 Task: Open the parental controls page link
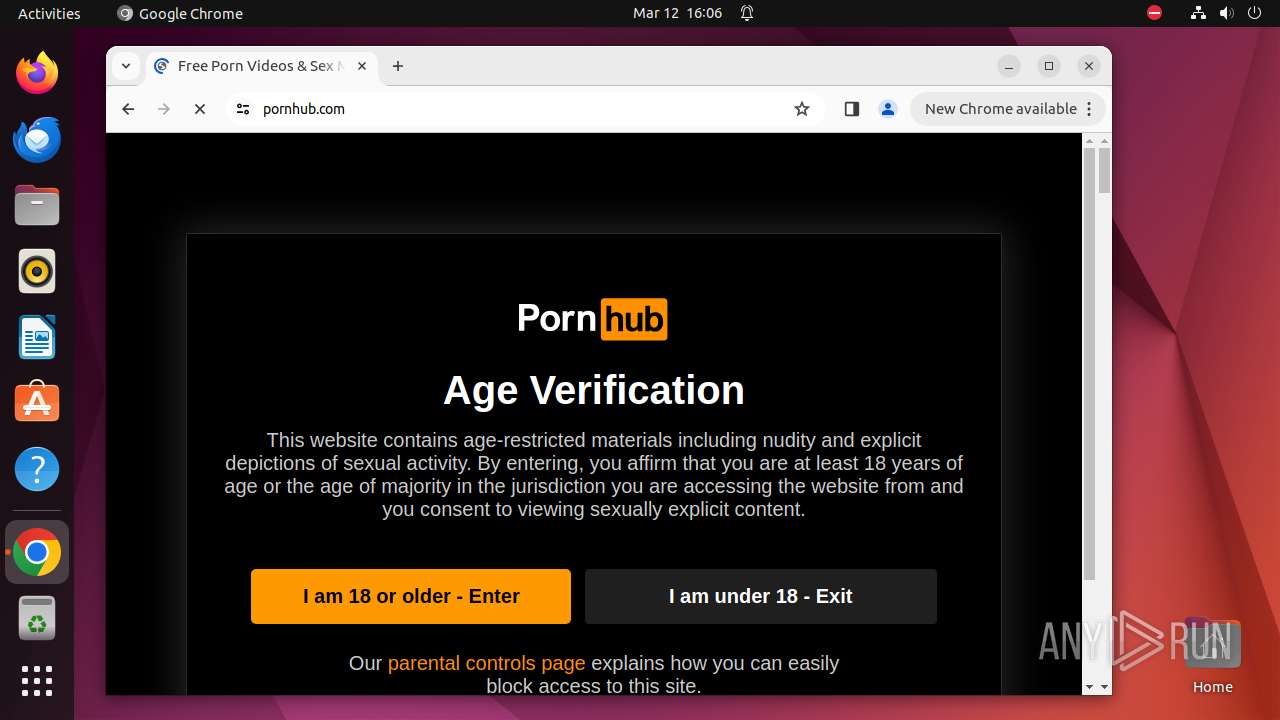tap(486, 663)
